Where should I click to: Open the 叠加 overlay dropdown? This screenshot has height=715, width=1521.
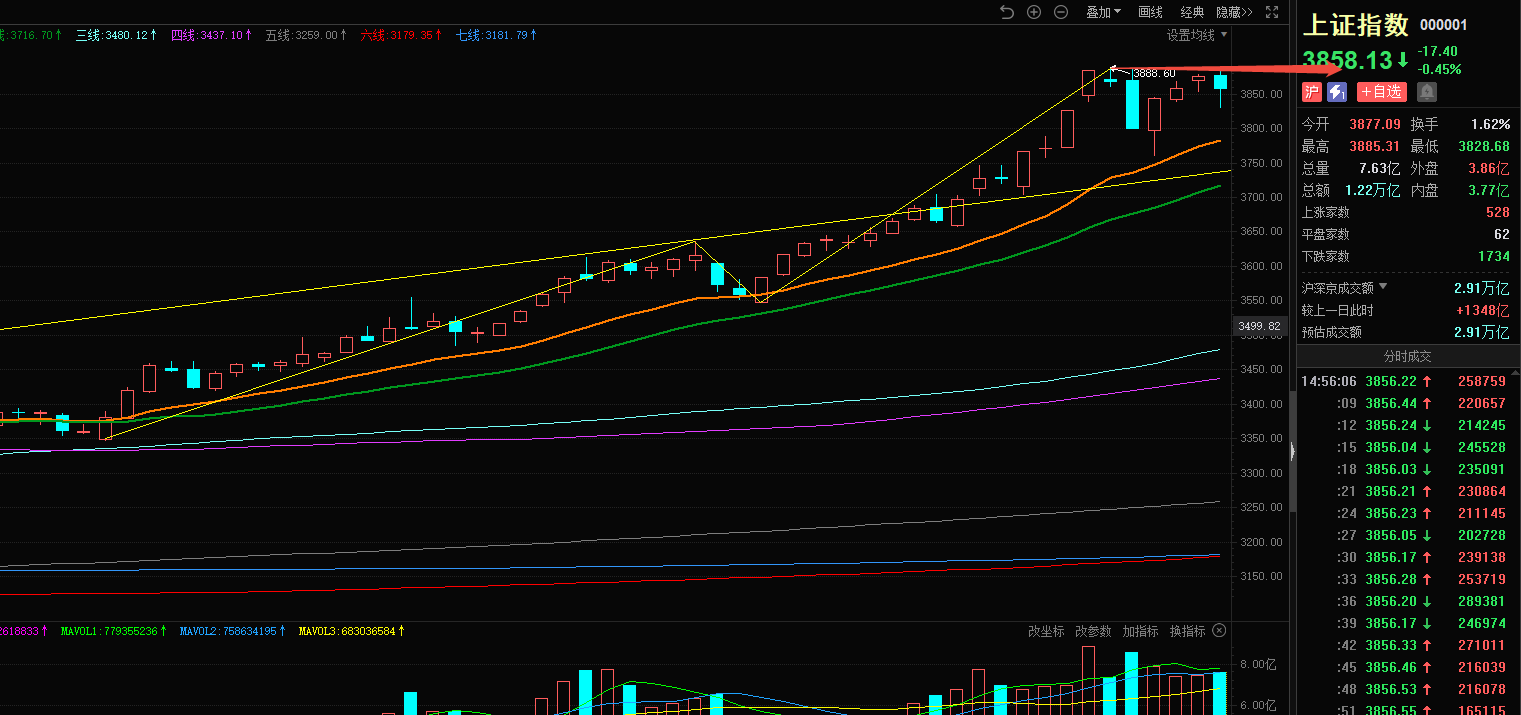point(1103,12)
